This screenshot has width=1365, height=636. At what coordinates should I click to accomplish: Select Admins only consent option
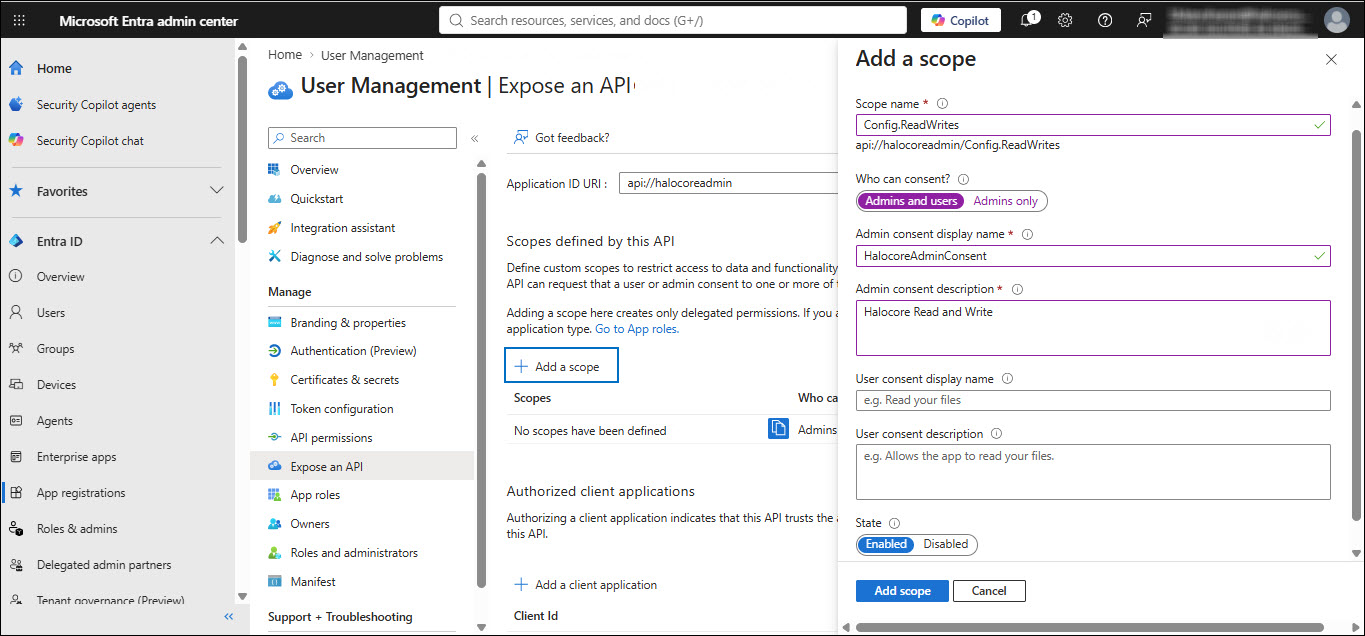click(1005, 201)
